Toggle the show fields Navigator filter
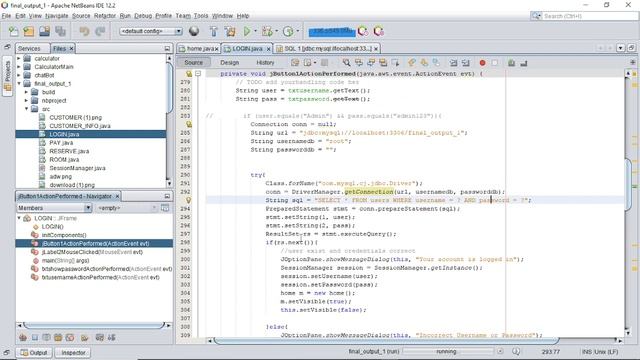The width and height of the screenshot is (640, 360). (35, 338)
